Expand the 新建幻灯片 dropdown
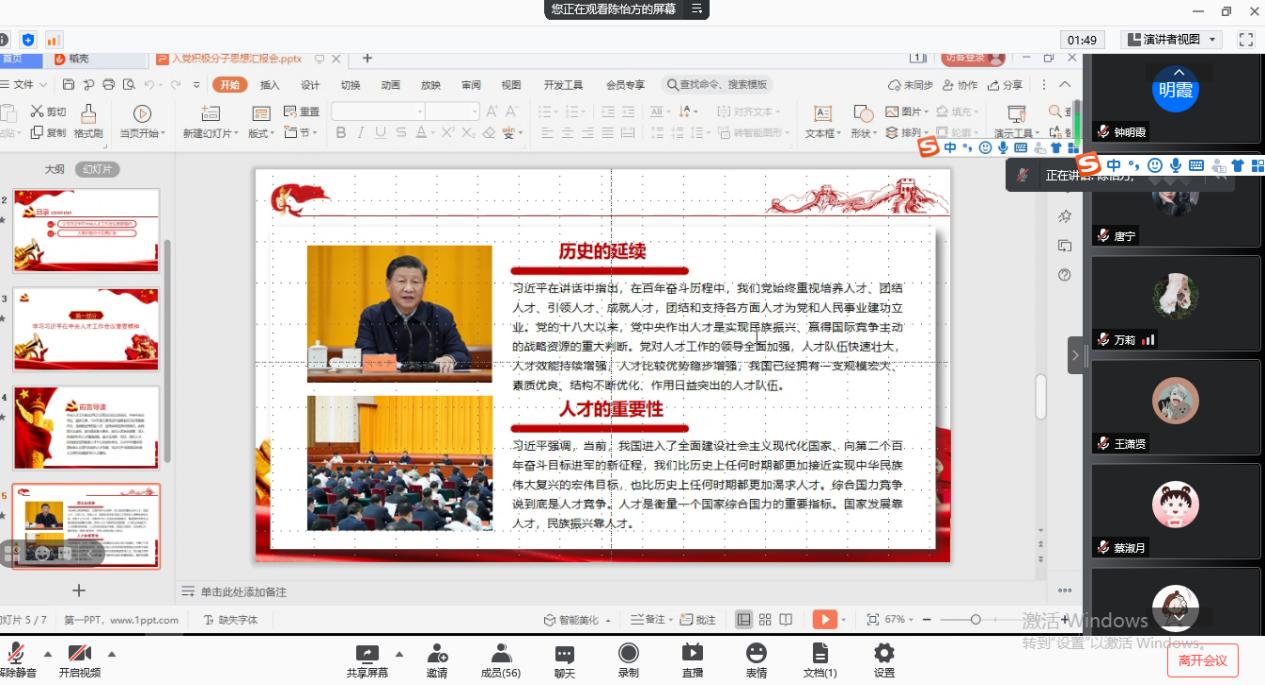Screen dimensions: 1265x685 [x=210, y=133]
